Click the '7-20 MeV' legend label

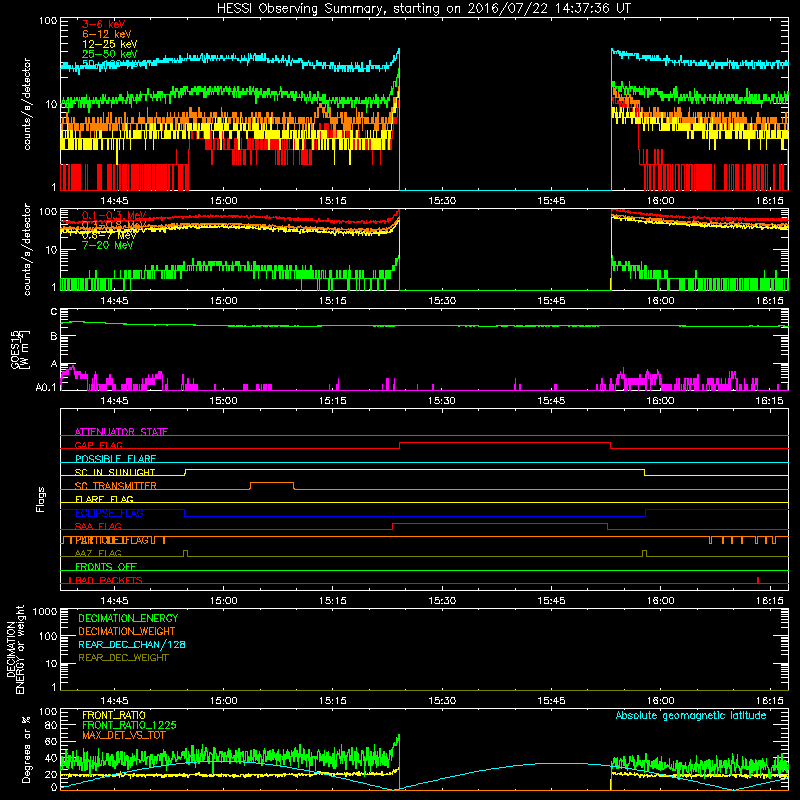(x=108, y=245)
